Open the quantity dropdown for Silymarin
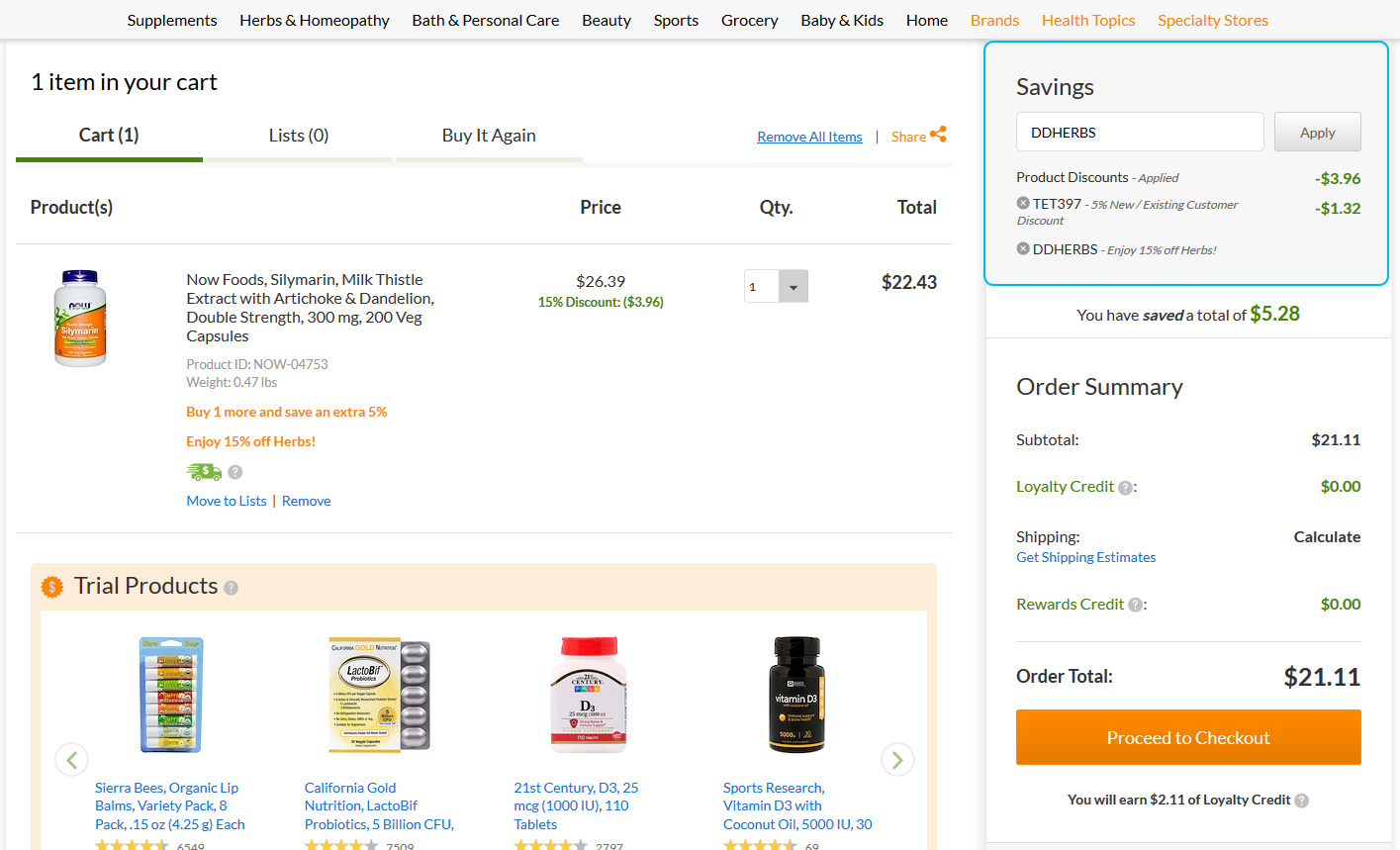This screenshot has height=850, width=1400. [x=793, y=286]
